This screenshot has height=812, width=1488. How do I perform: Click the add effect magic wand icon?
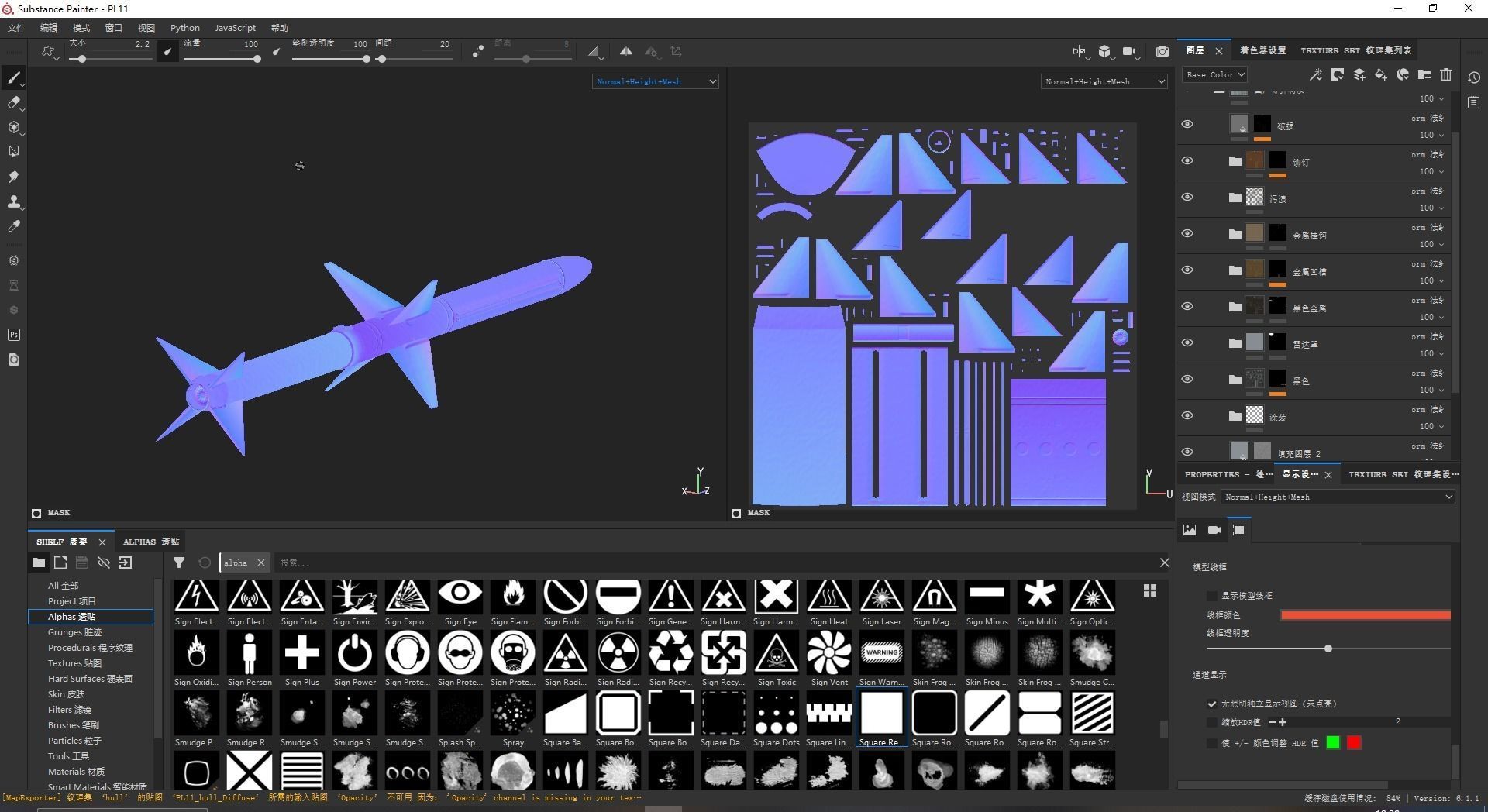pyautogui.click(x=1315, y=74)
